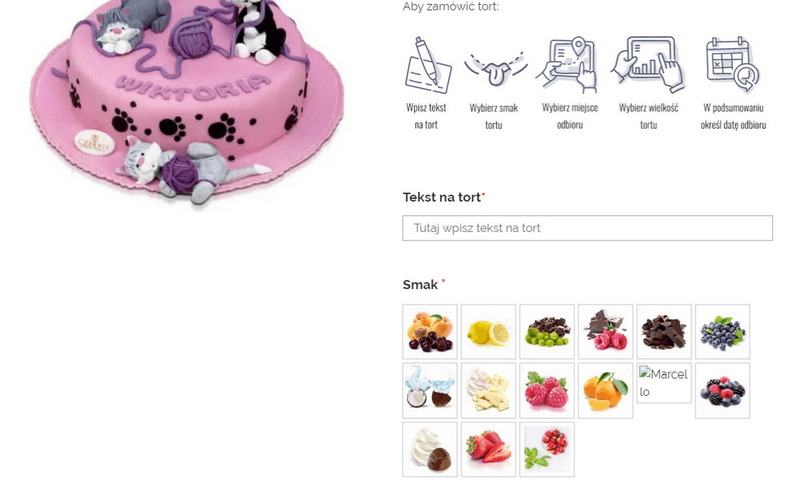
Task: Pick the coconut flavor tile
Action: [430, 391]
